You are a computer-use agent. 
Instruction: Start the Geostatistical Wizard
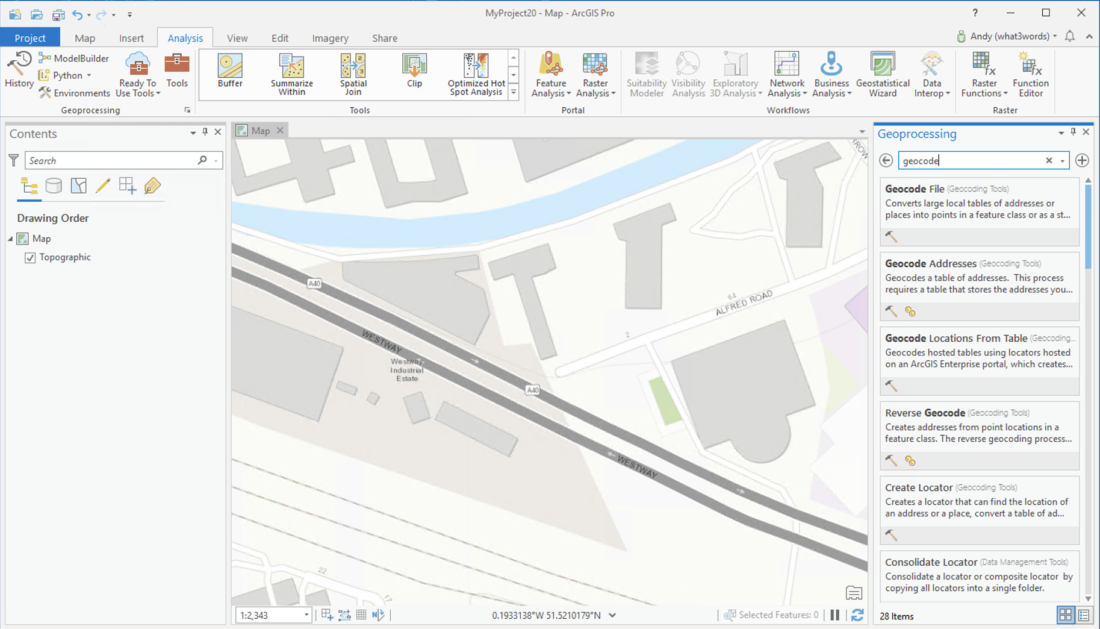(x=883, y=74)
